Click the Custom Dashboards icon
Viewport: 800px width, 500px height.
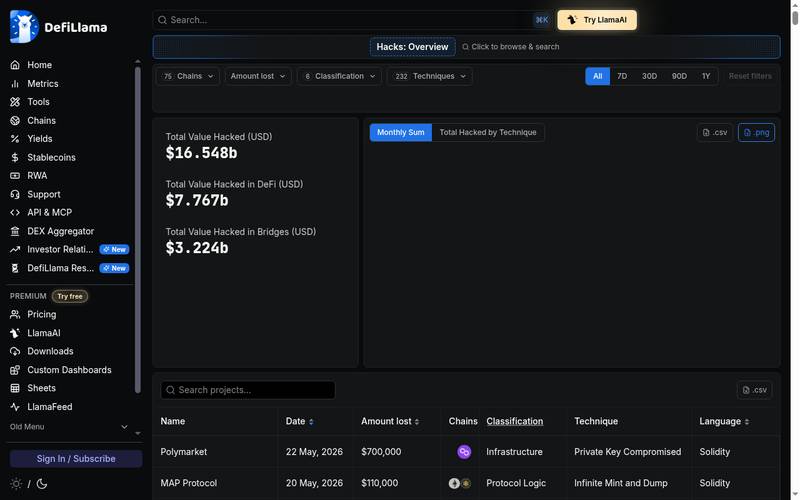(x=15, y=370)
